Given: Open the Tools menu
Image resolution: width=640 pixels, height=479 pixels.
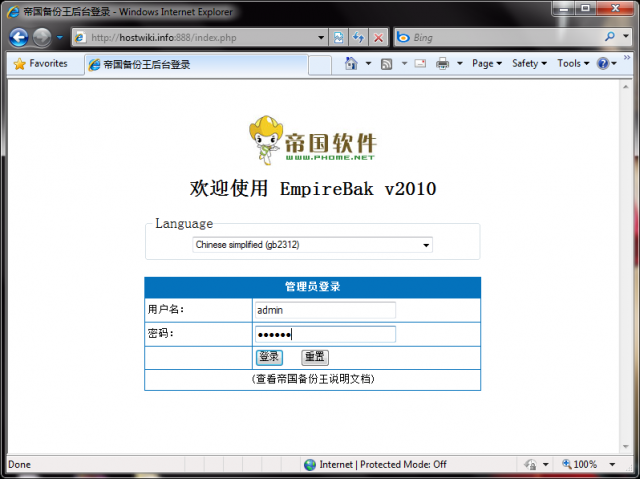Looking at the screenshot, I should (x=573, y=63).
